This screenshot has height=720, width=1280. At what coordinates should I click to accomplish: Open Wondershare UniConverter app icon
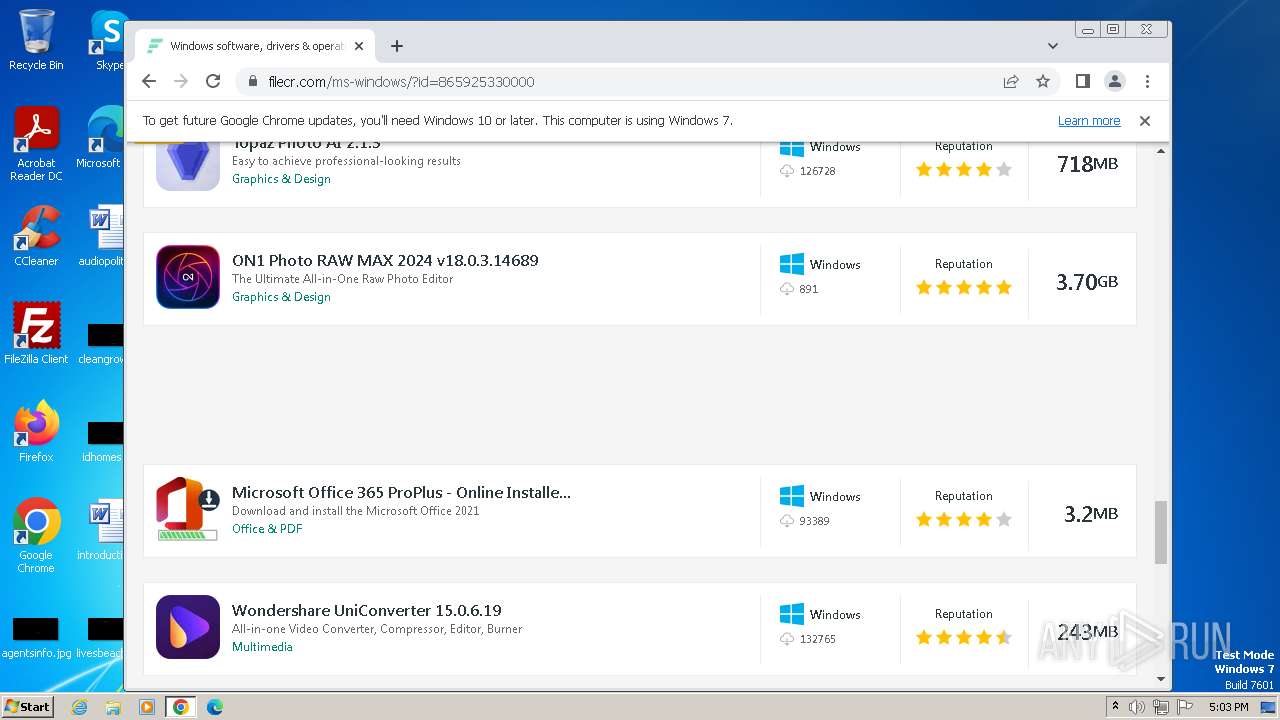click(188, 627)
